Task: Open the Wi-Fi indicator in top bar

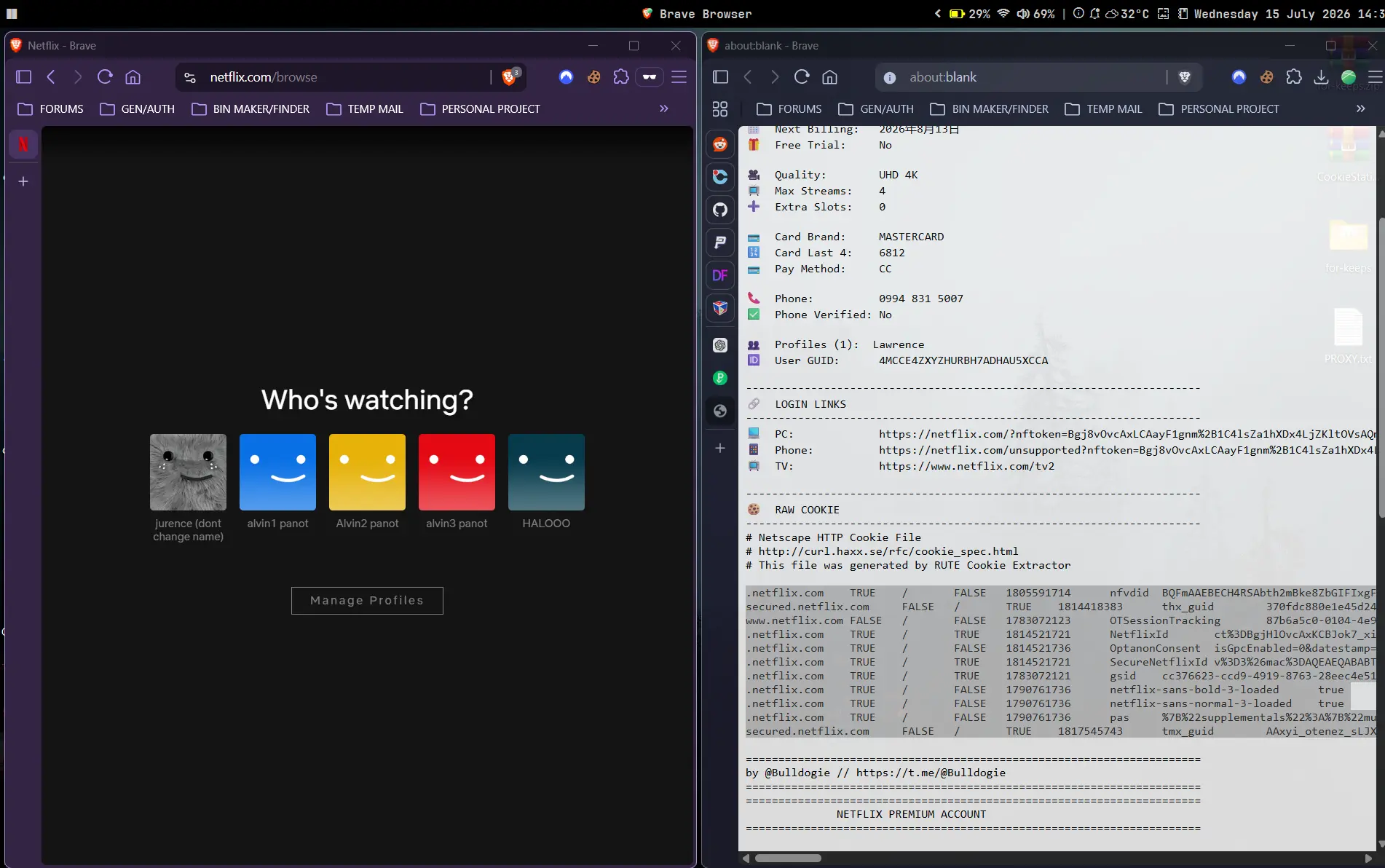Action: 1003,14
